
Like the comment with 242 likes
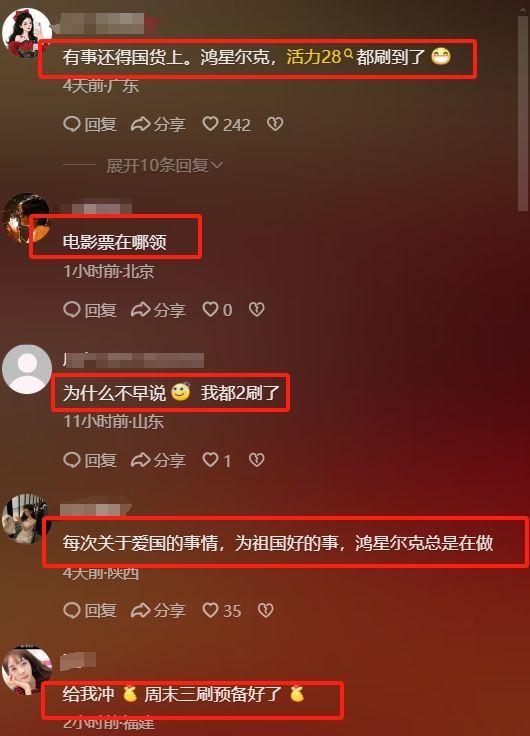coord(226,124)
